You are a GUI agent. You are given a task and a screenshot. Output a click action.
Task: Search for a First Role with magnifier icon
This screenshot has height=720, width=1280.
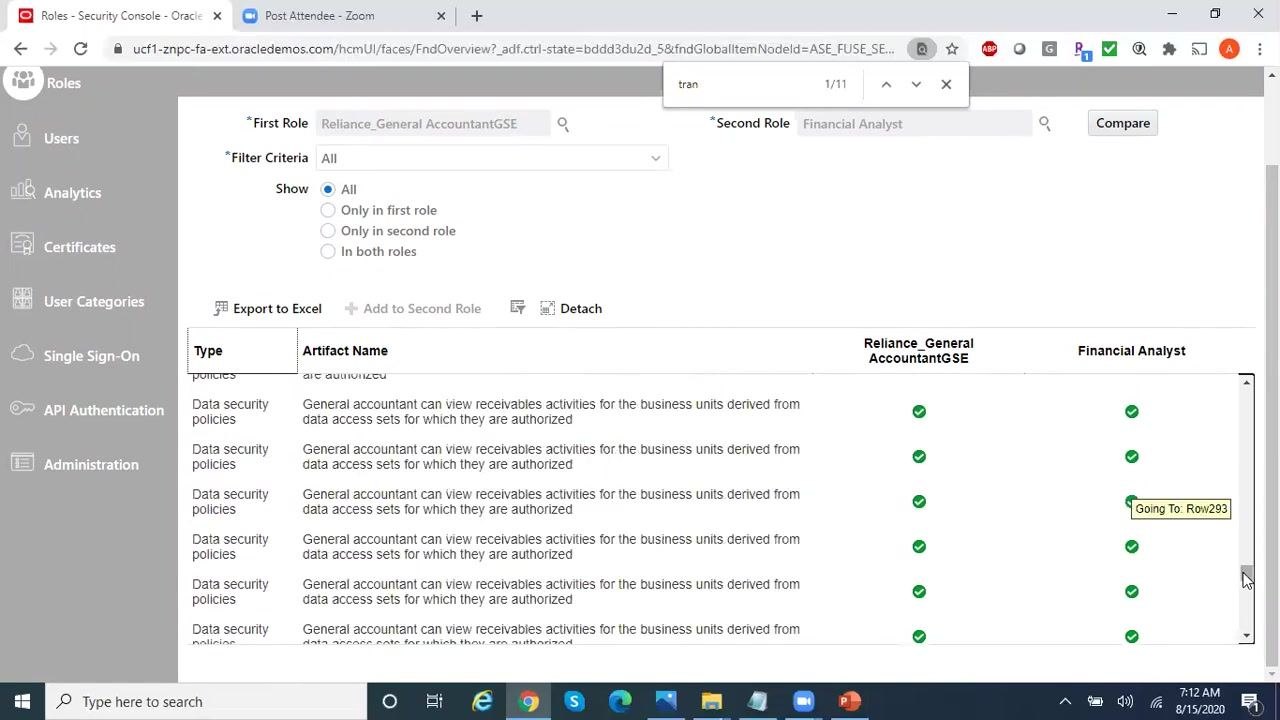click(x=563, y=124)
